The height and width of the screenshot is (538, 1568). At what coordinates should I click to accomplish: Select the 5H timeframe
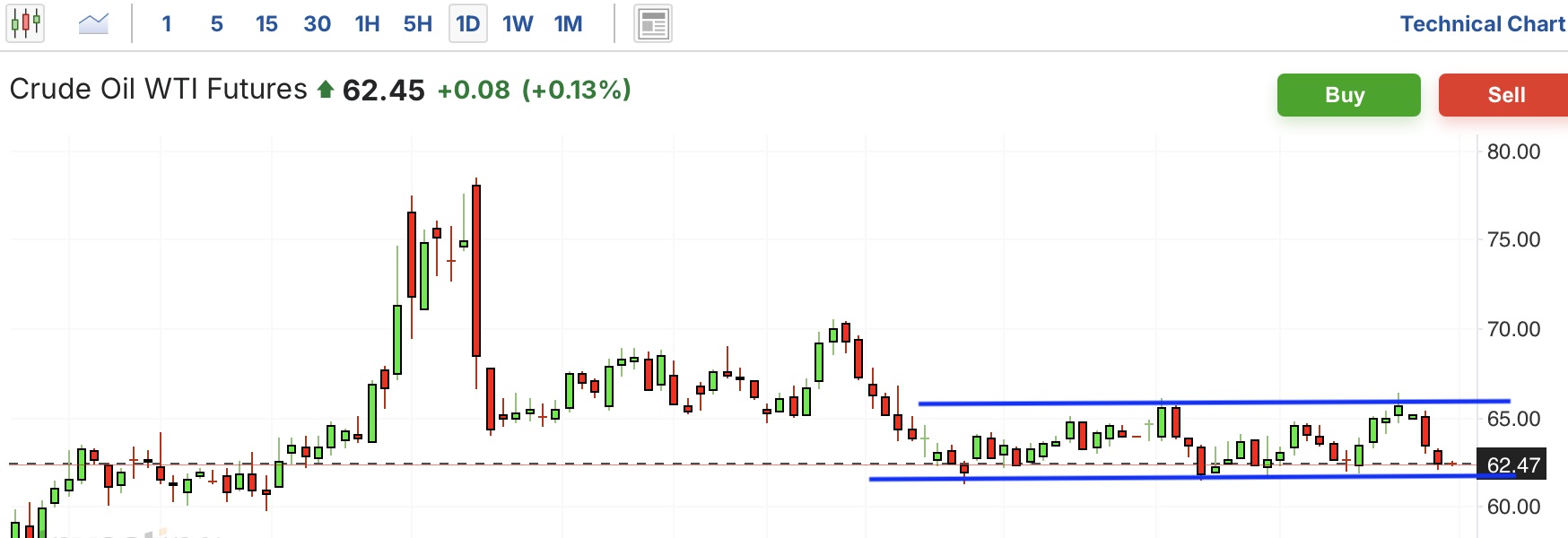(x=417, y=24)
